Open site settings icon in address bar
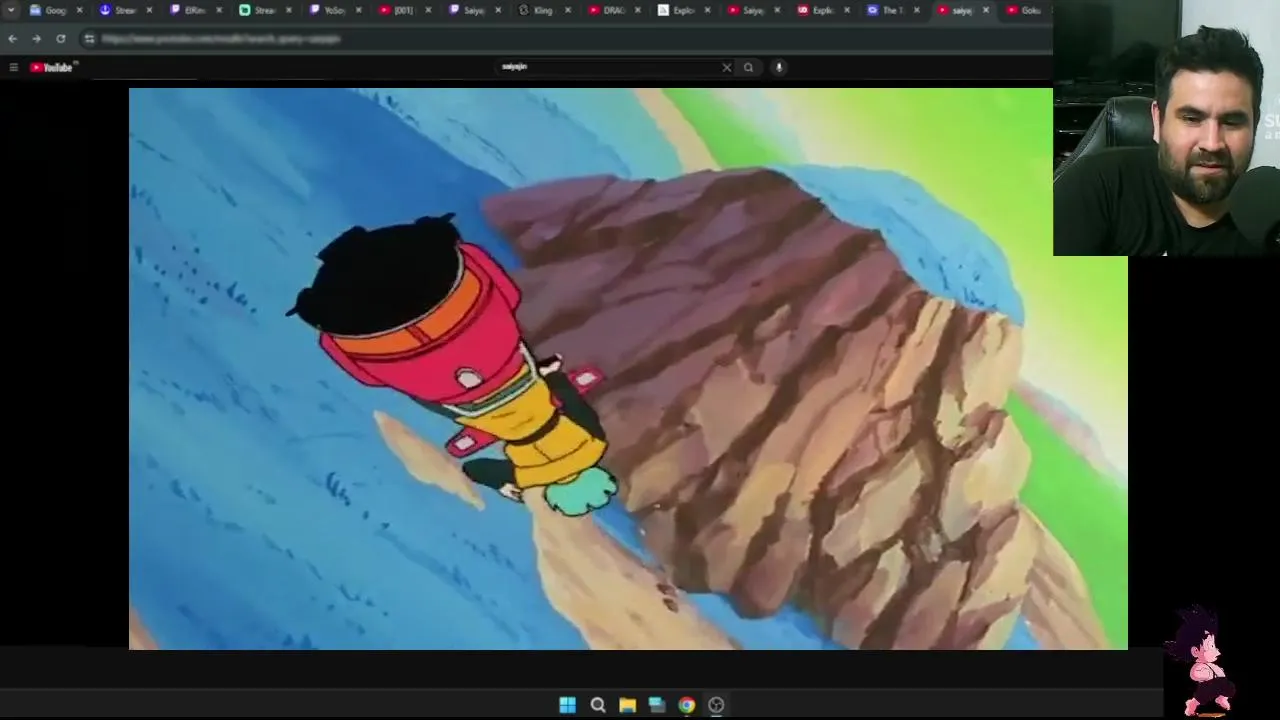 click(89, 38)
